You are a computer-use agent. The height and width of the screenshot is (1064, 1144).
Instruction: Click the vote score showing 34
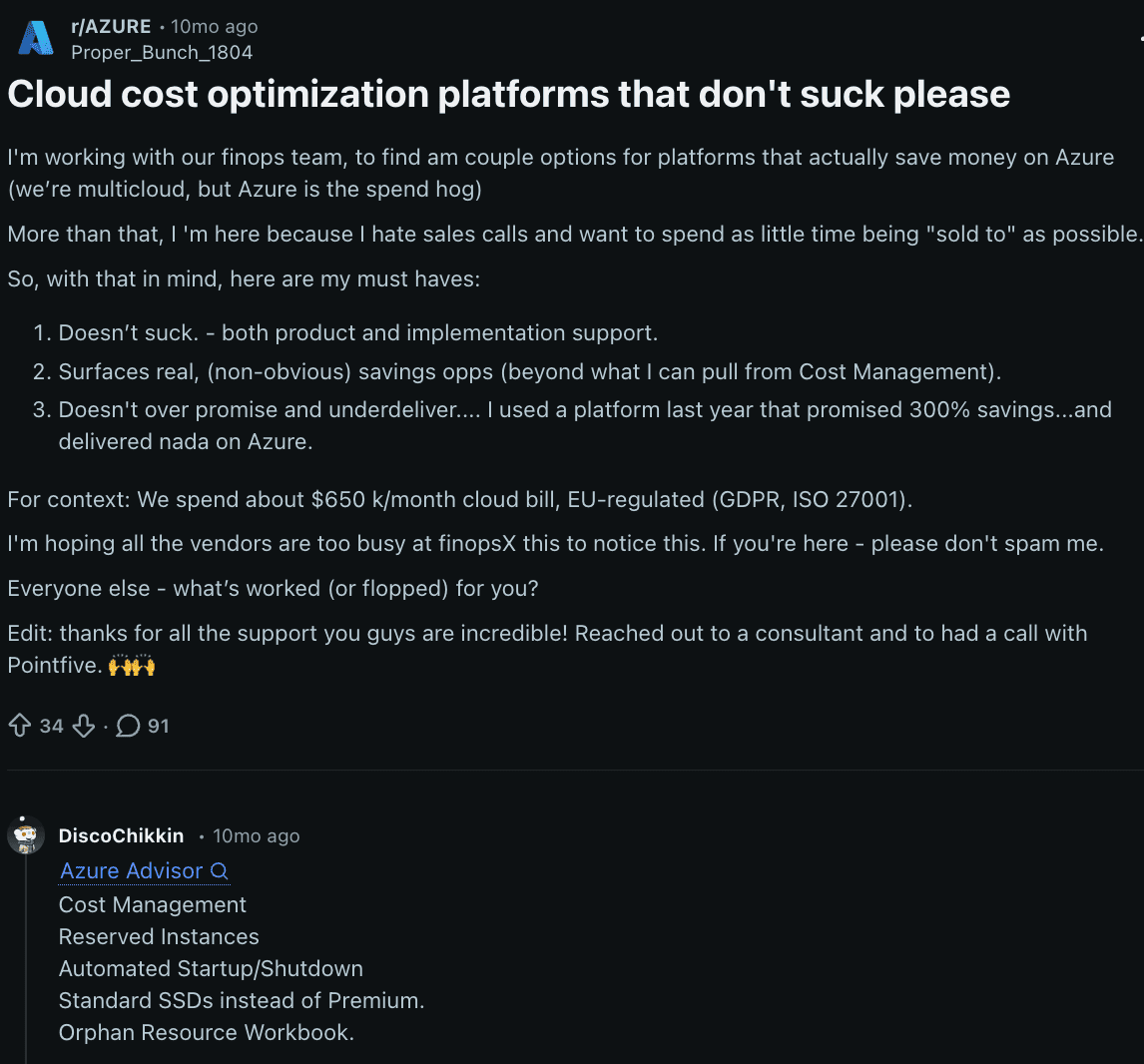coord(52,726)
